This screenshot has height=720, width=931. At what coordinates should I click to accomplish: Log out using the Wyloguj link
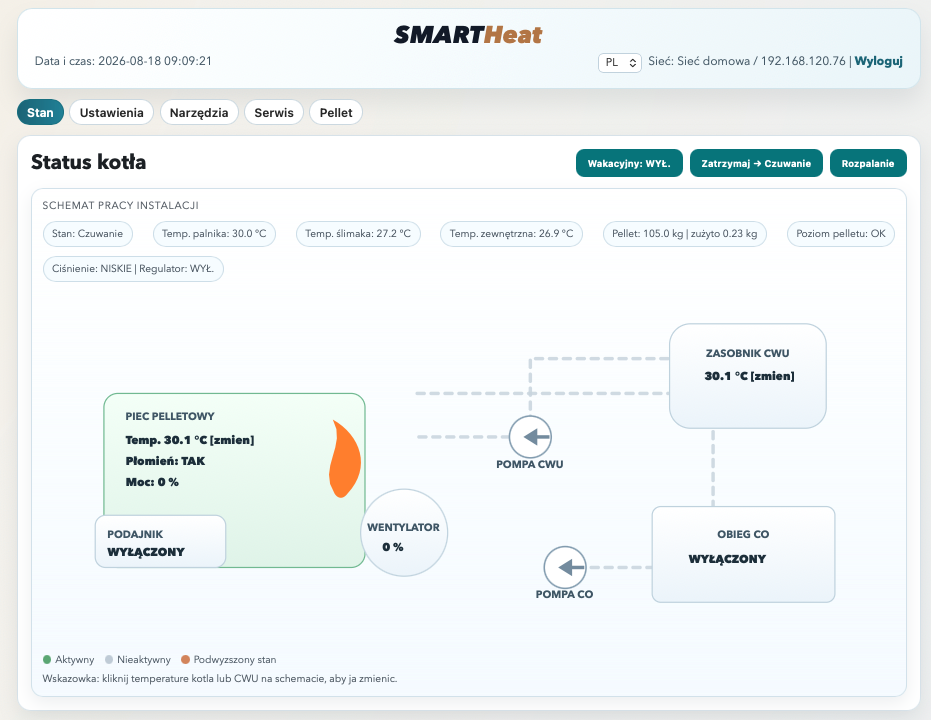point(878,61)
